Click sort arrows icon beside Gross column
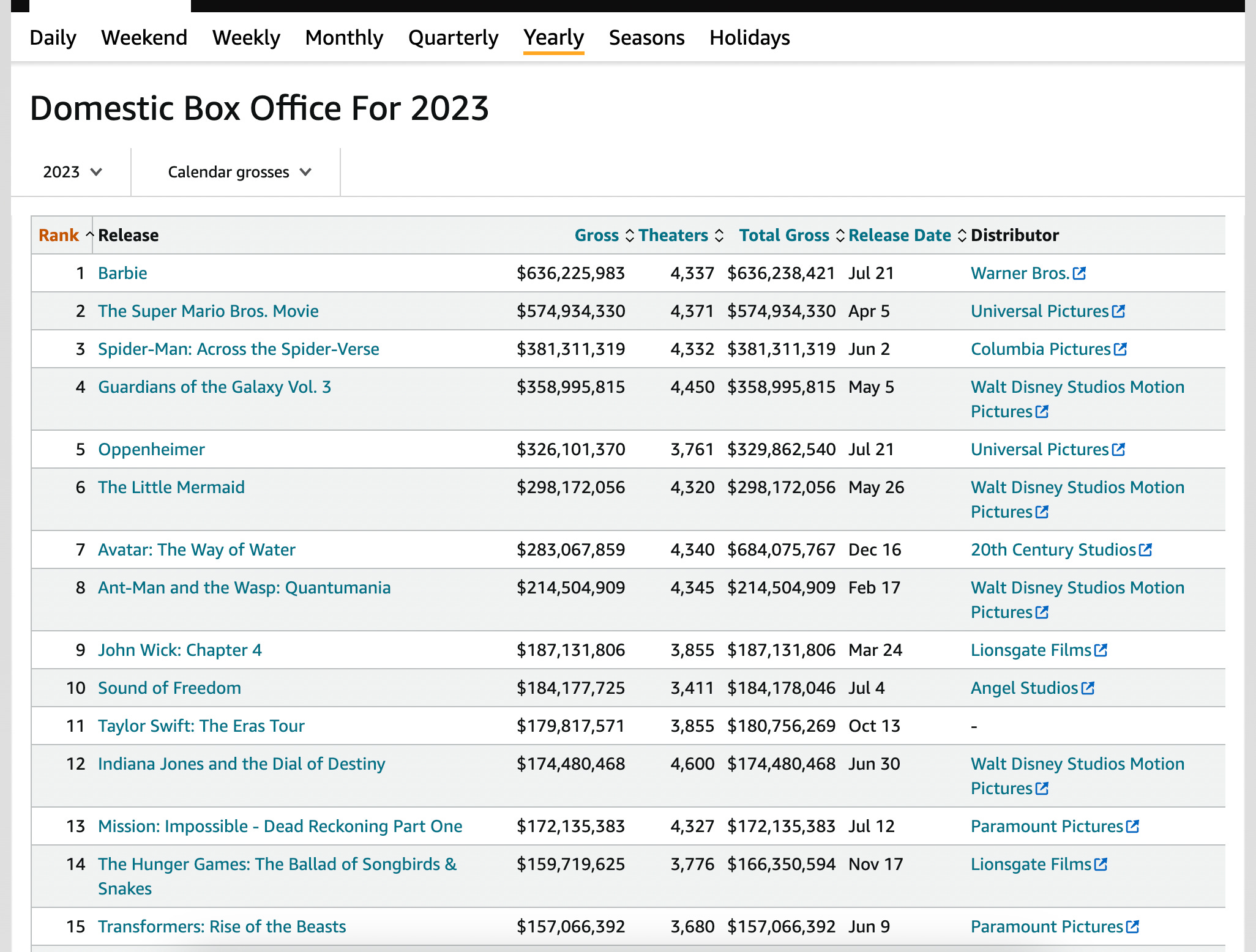The width and height of the screenshot is (1256, 952). point(629,236)
